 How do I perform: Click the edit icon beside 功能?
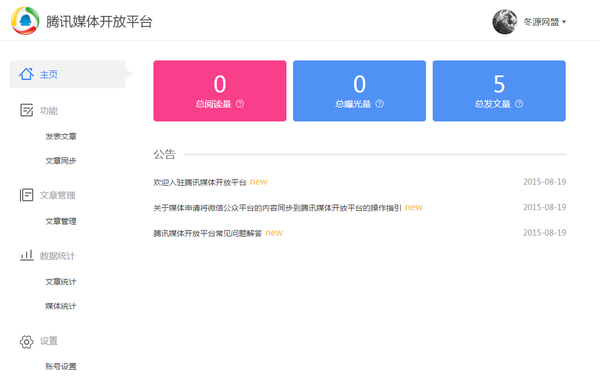pyautogui.click(x=26, y=110)
